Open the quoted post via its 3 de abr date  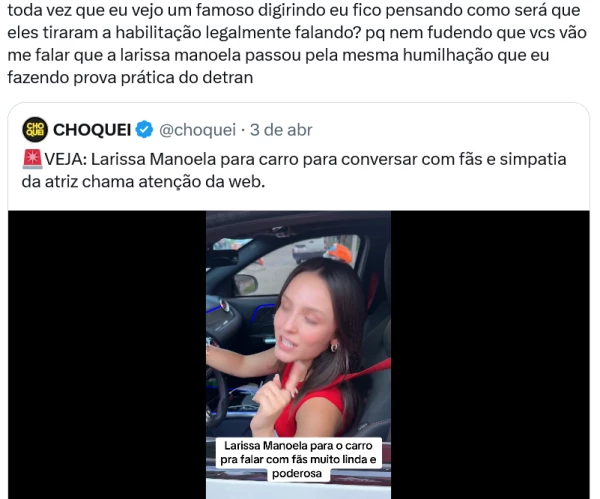[281, 130]
